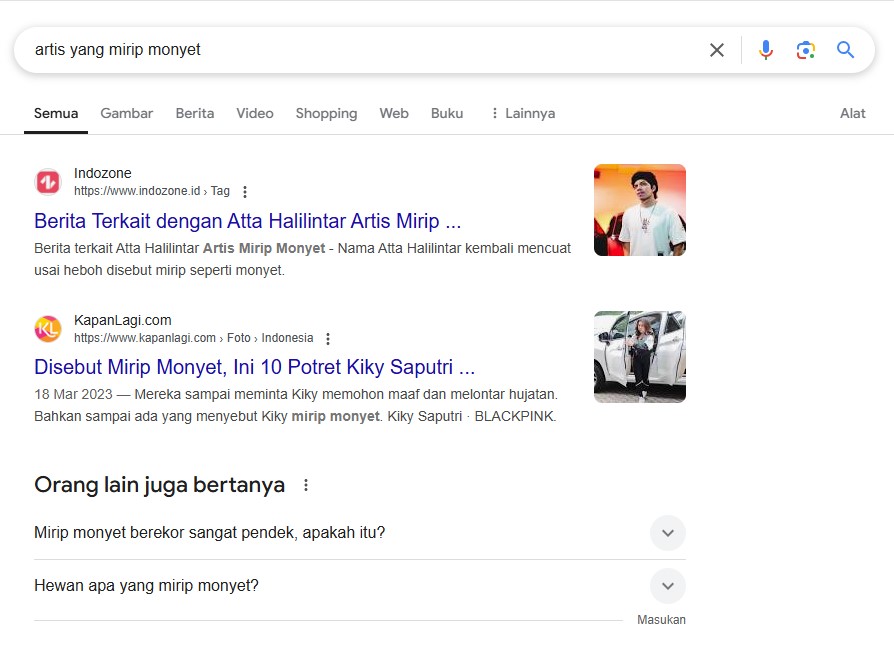Expand Hewan apa yang mirip monyet question
The image size is (894, 652).
tap(668, 586)
